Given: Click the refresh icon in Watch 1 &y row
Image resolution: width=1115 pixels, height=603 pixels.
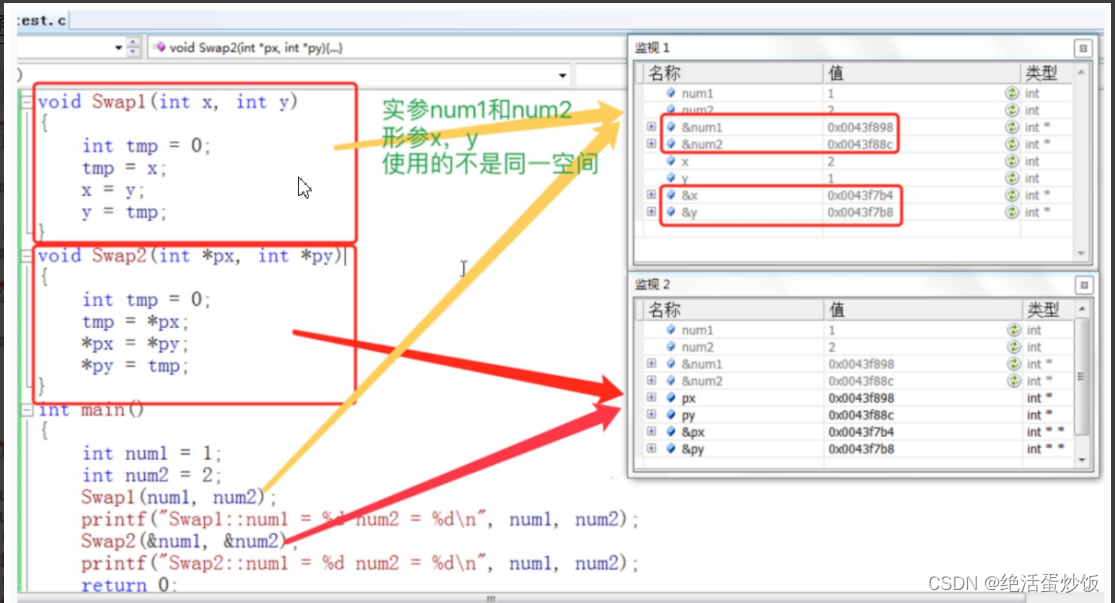Looking at the screenshot, I should (1012, 213).
